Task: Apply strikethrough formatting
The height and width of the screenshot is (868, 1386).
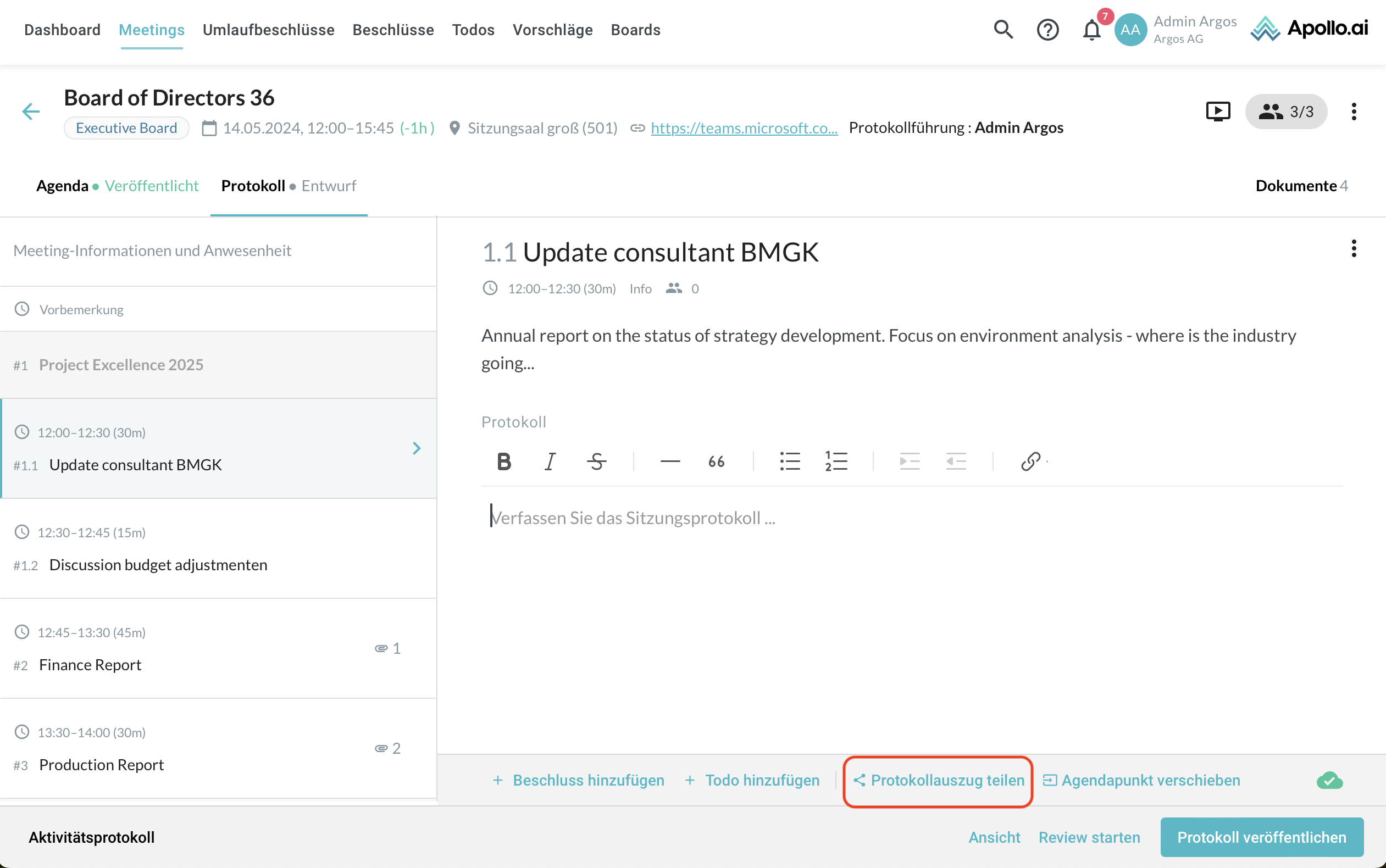Action: 596,461
